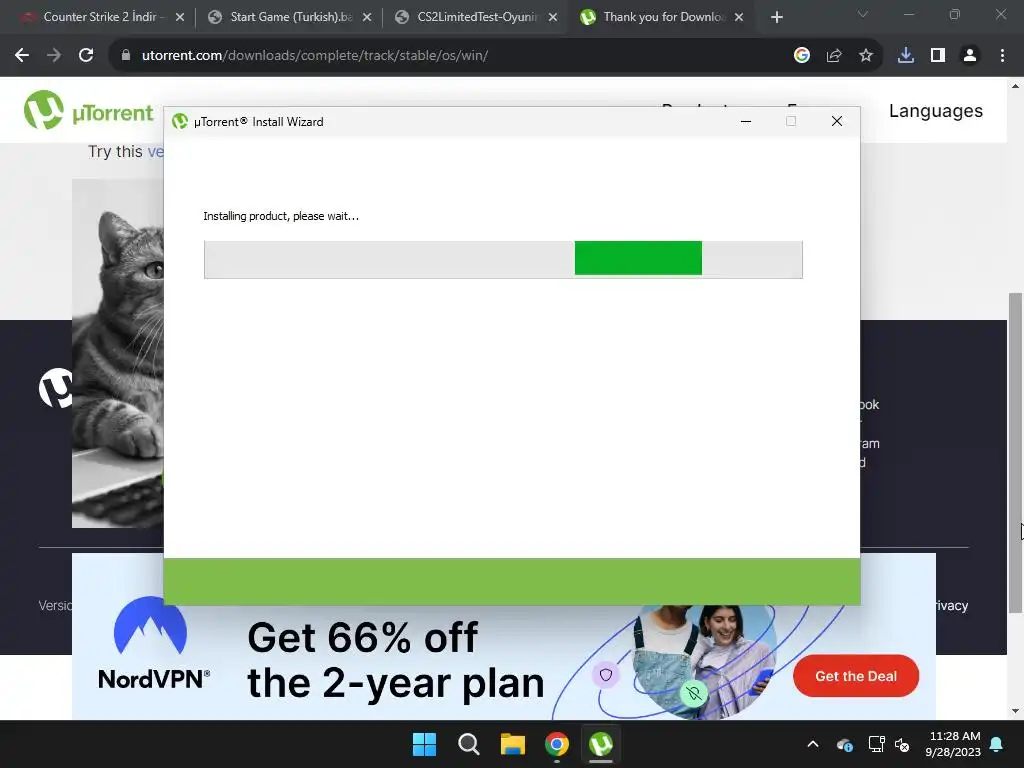Click the white µTorrent footer logo

click(x=56, y=388)
